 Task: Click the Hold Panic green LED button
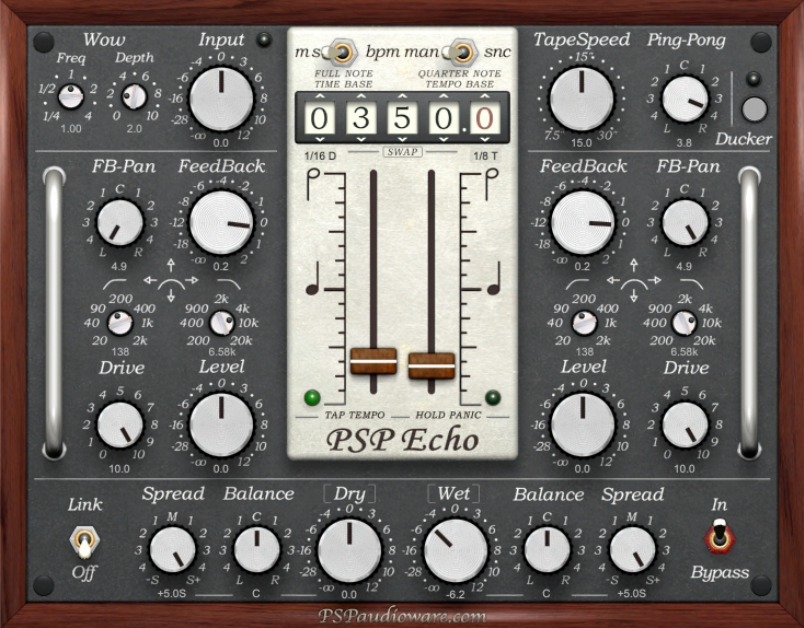point(492,396)
